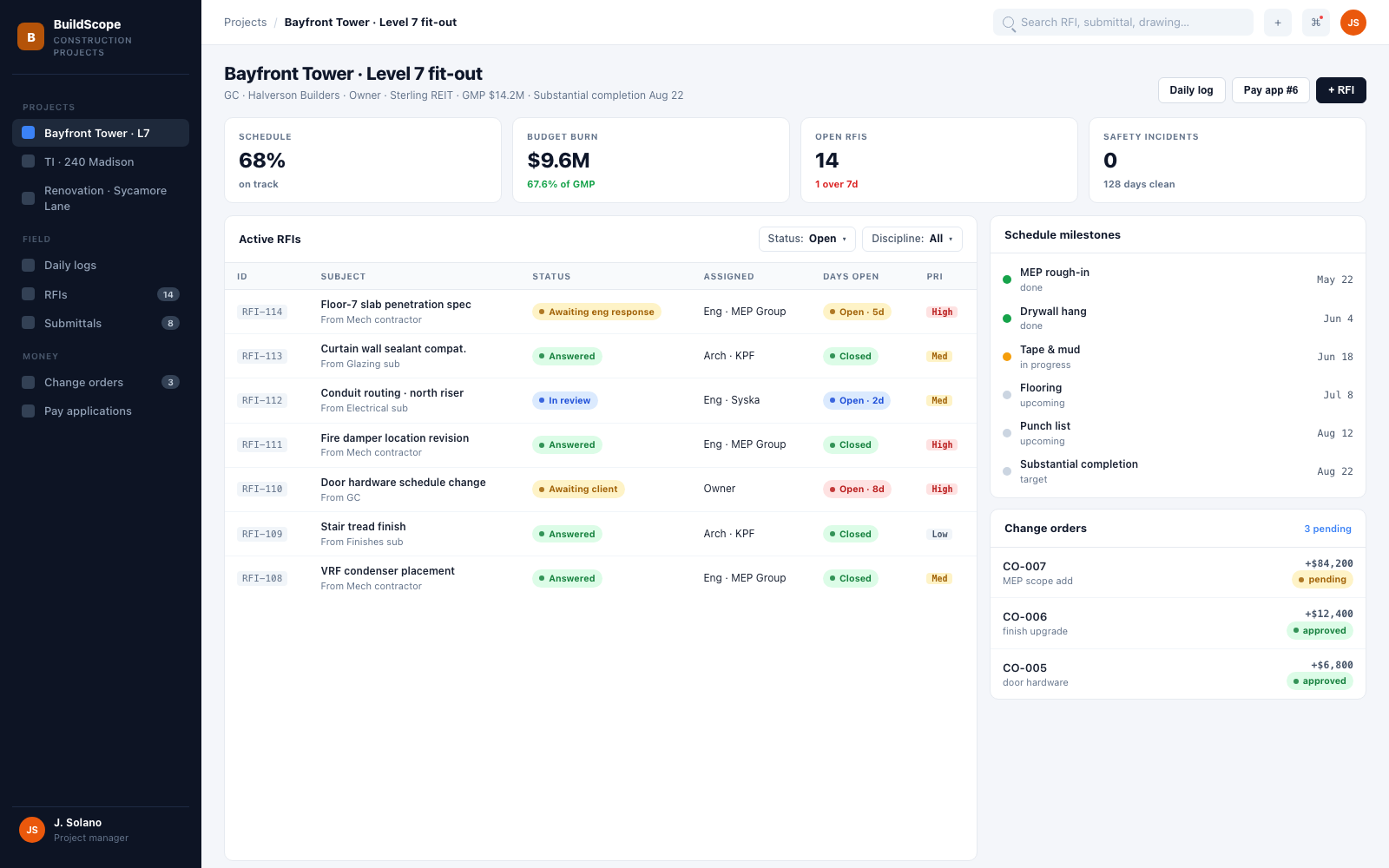
Task: Open the Status: Open filter dropdown
Action: (x=807, y=239)
